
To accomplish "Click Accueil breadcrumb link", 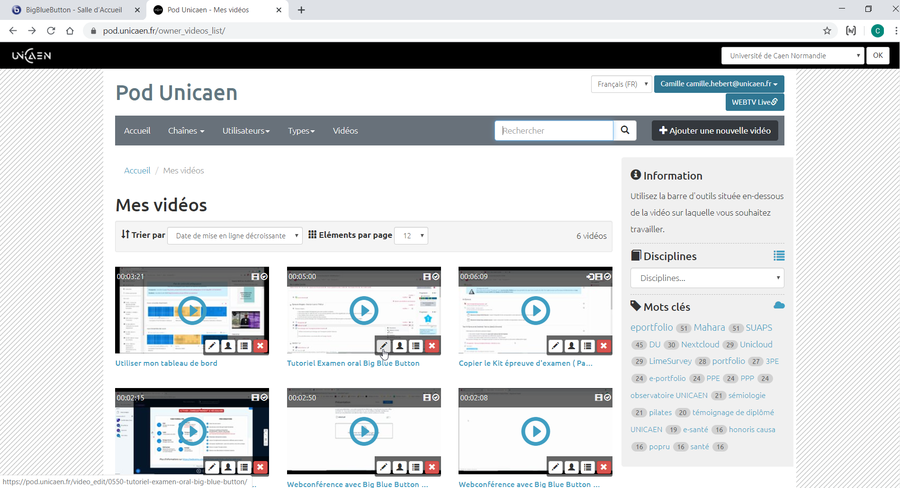I will 137,171.
